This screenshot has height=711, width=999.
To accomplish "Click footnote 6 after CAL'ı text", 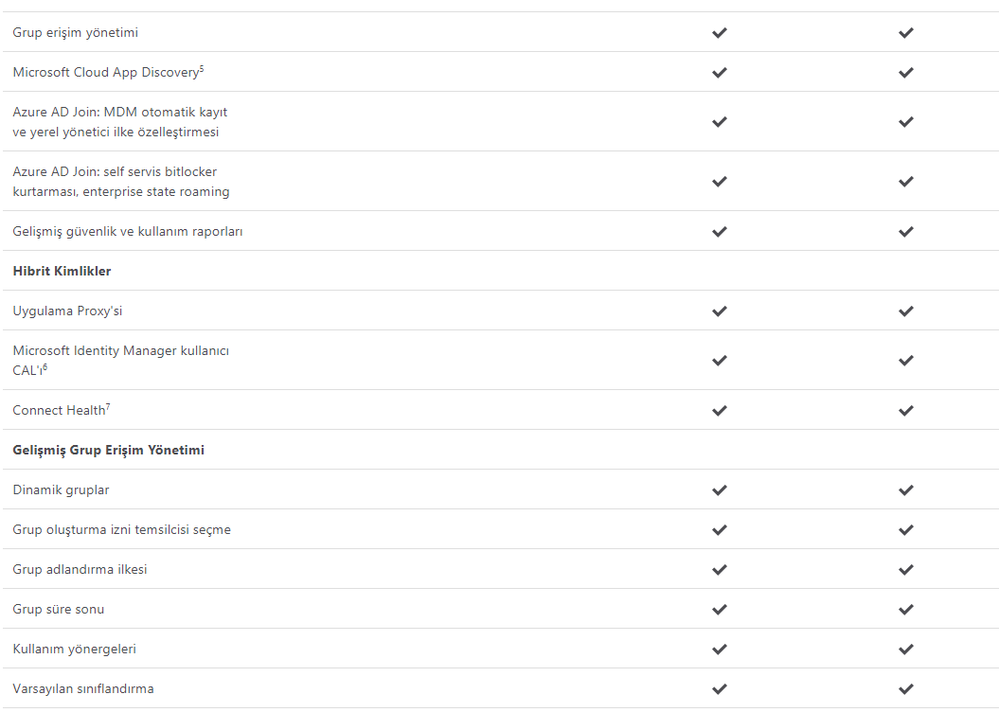I will (45, 366).
